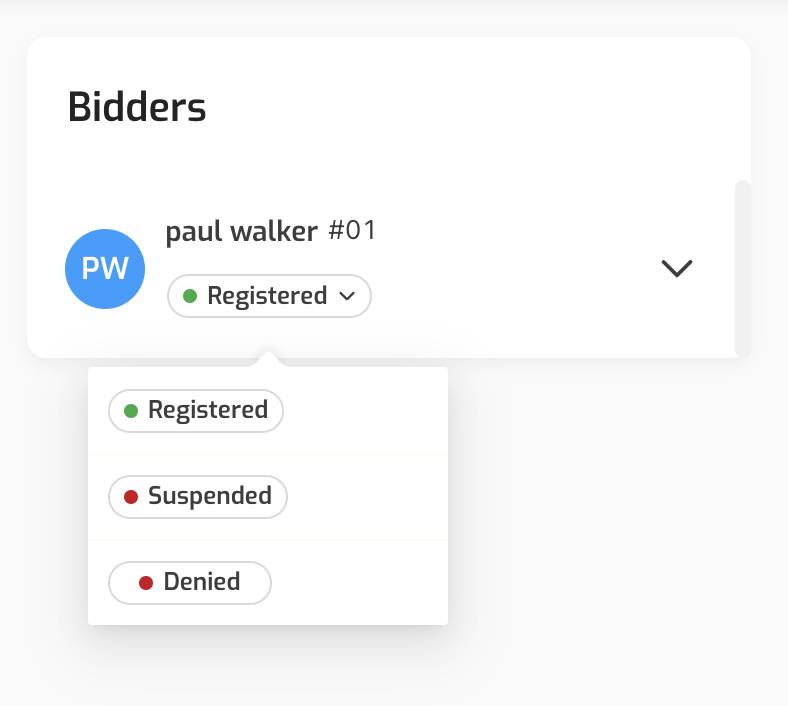Click the Bidders list vertical scrollbar
This screenshot has height=706, width=788.
pos(742,268)
